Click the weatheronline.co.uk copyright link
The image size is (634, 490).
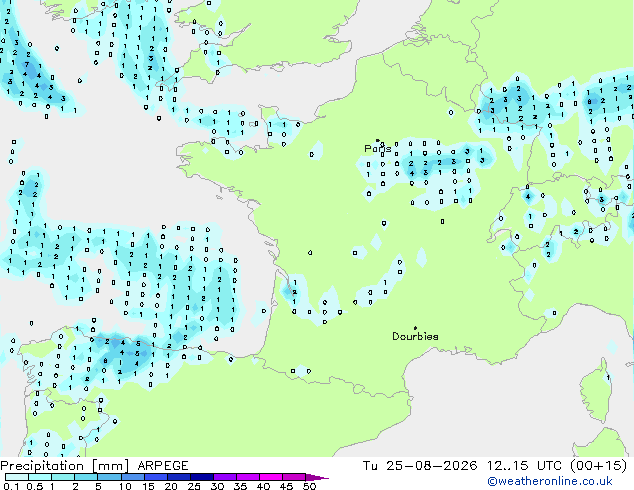point(549,481)
